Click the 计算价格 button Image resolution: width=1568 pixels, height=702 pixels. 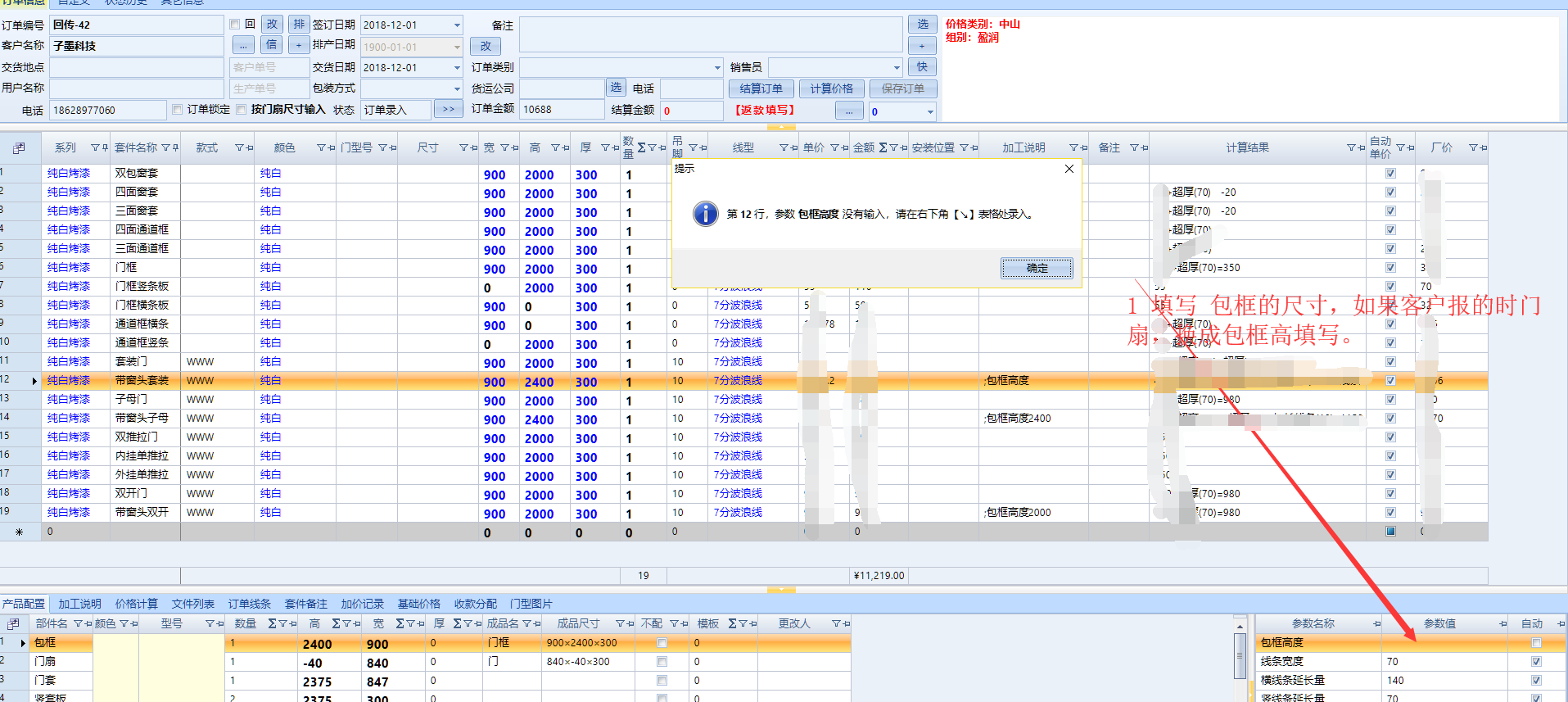click(831, 88)
